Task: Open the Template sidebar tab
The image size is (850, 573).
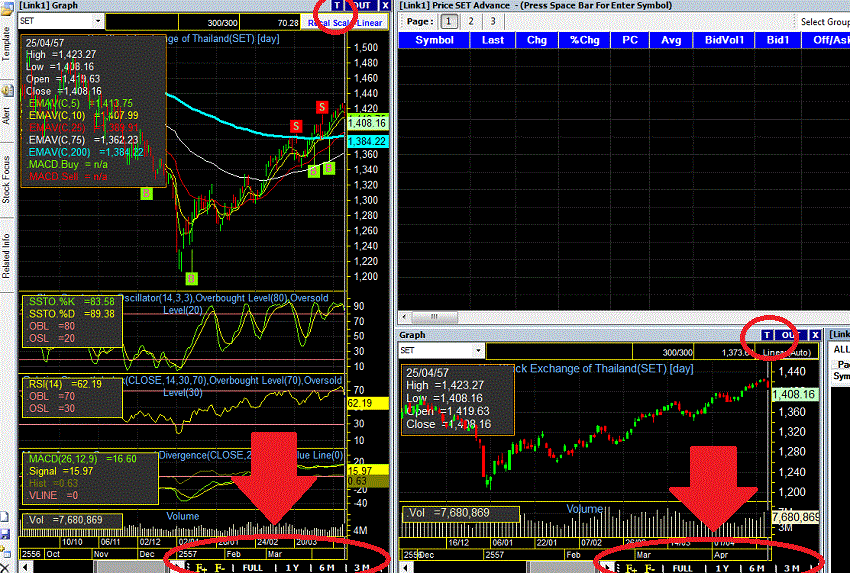Action: 7,44
